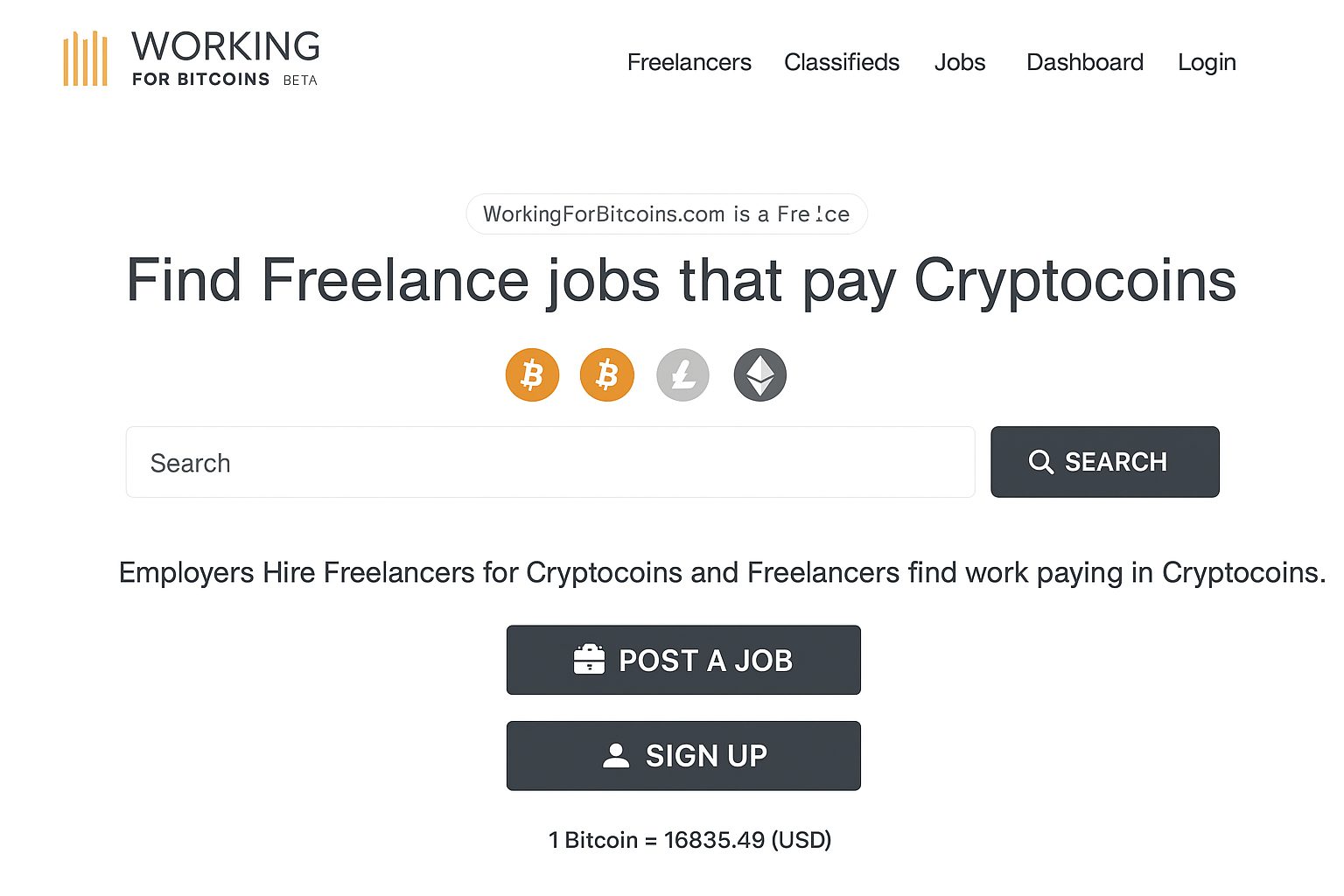Viewport: 1344px width, 896px height.
Task: Click the WorkingForBitcoins.com announcement pill
Action: (x=666, y=214)
